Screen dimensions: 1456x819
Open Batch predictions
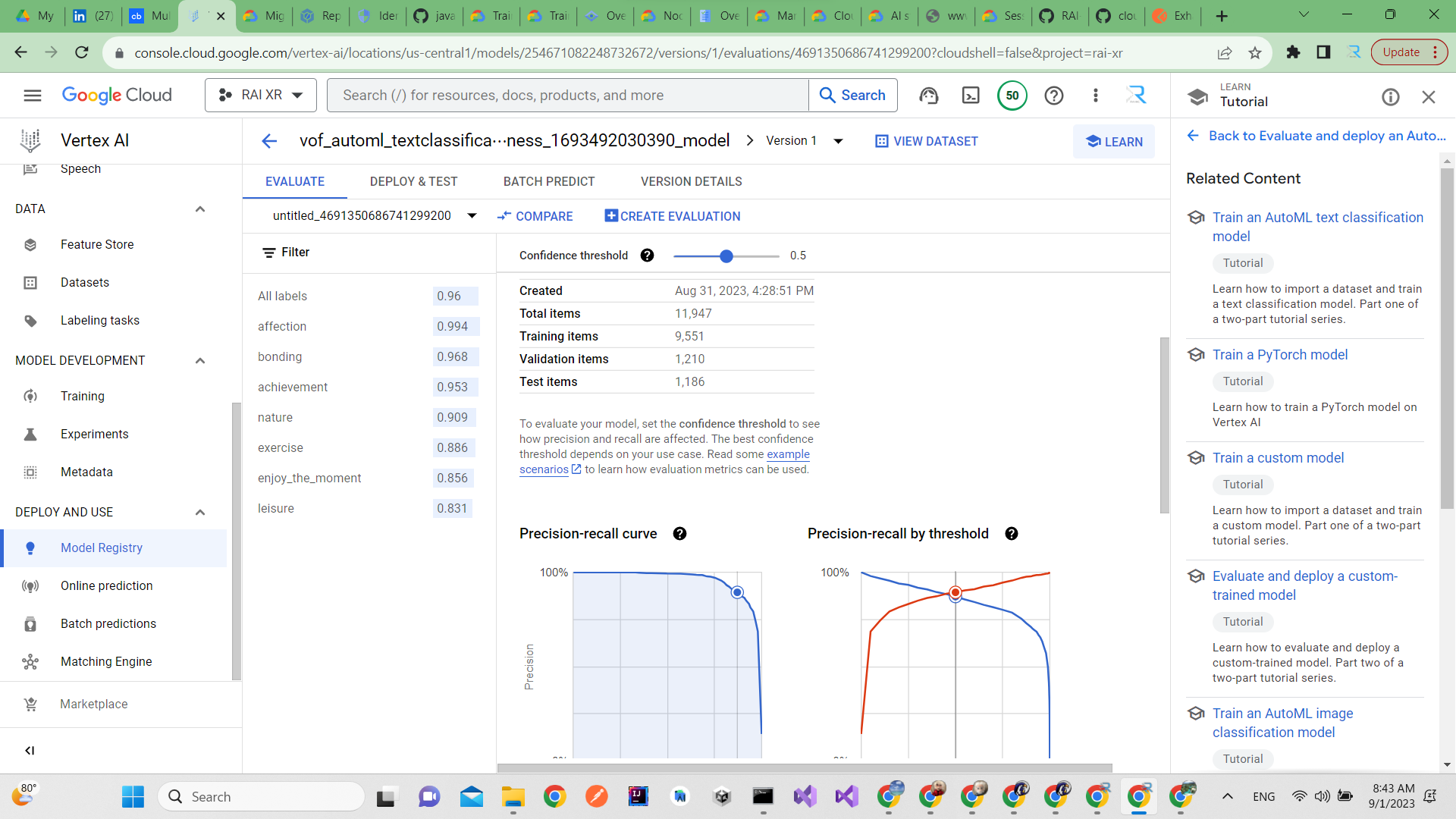[108, 623]
